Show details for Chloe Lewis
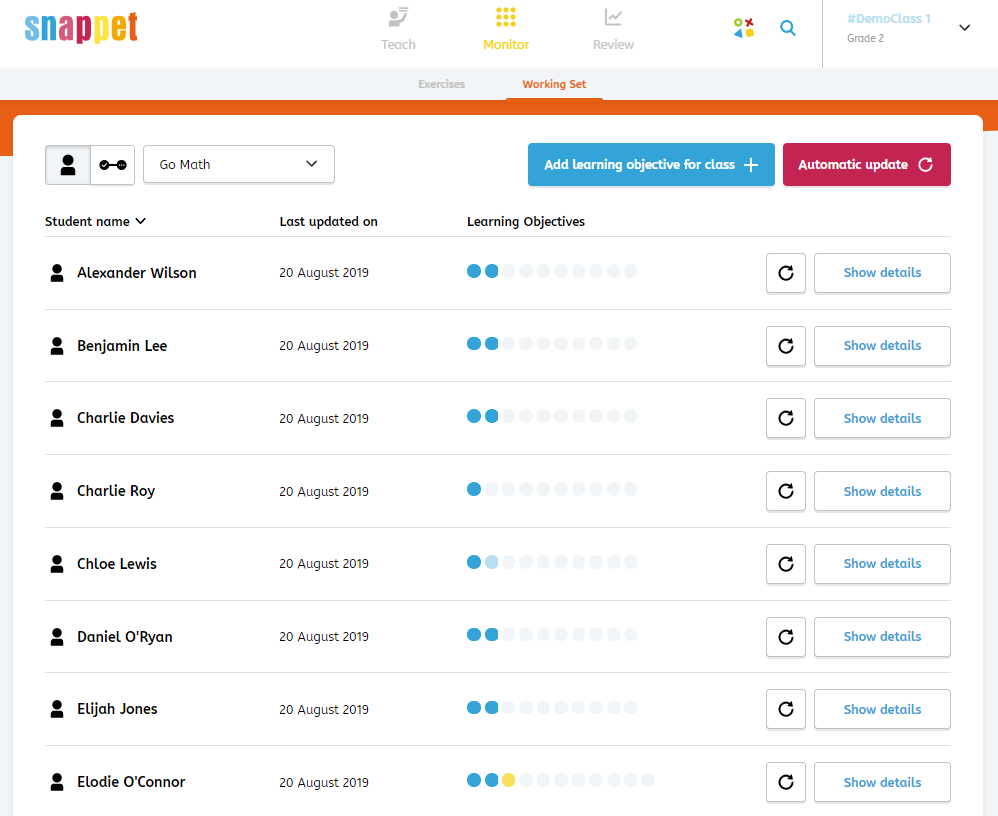The image size is (998, 816). tap(881, 564)
